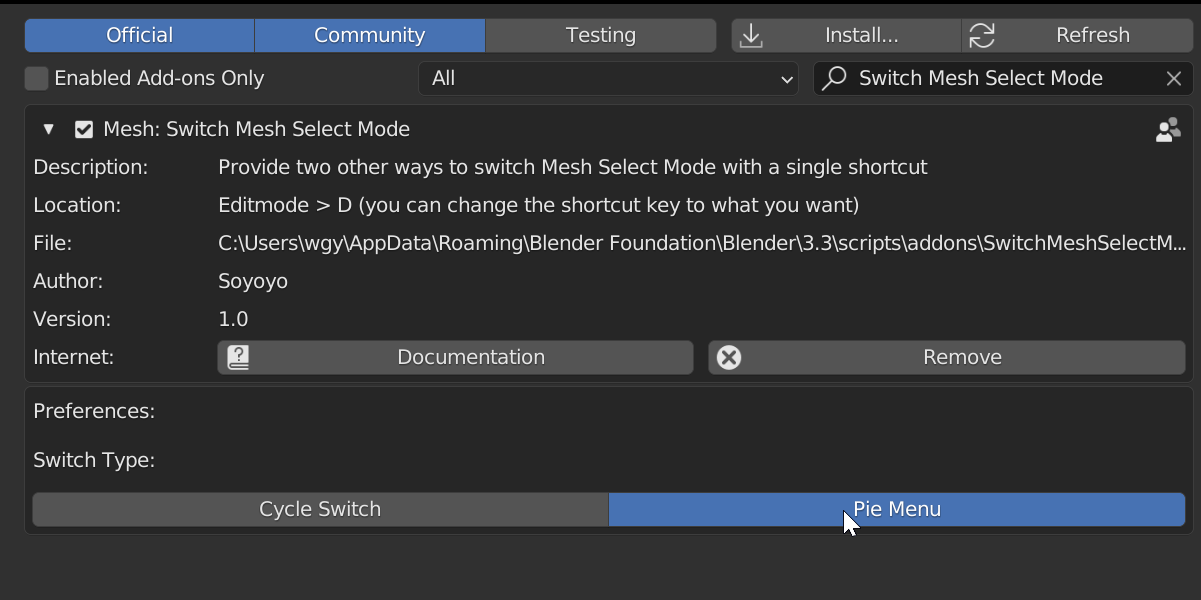Click the add-on file path text
1201x600 pixels.
[703, 243]
